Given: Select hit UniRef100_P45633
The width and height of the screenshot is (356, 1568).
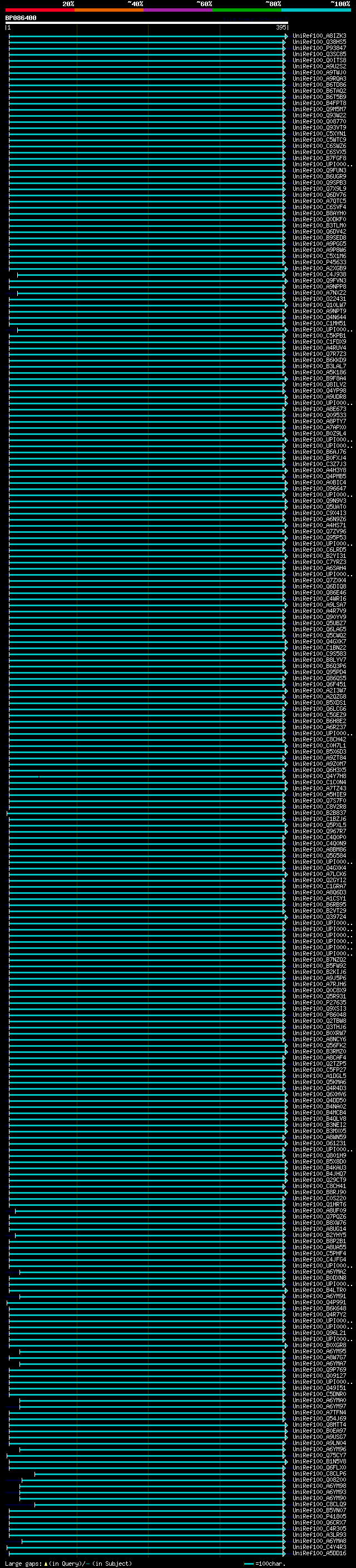Looking at the screenshot, I should tap(319, 263).
